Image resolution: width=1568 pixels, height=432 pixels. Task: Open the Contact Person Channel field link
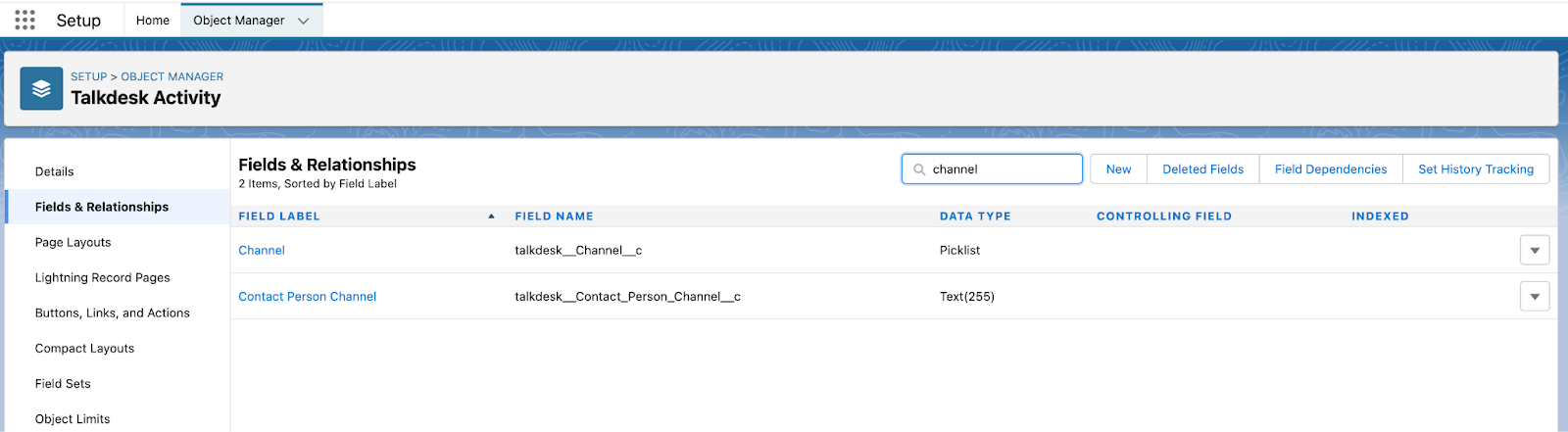307,296
